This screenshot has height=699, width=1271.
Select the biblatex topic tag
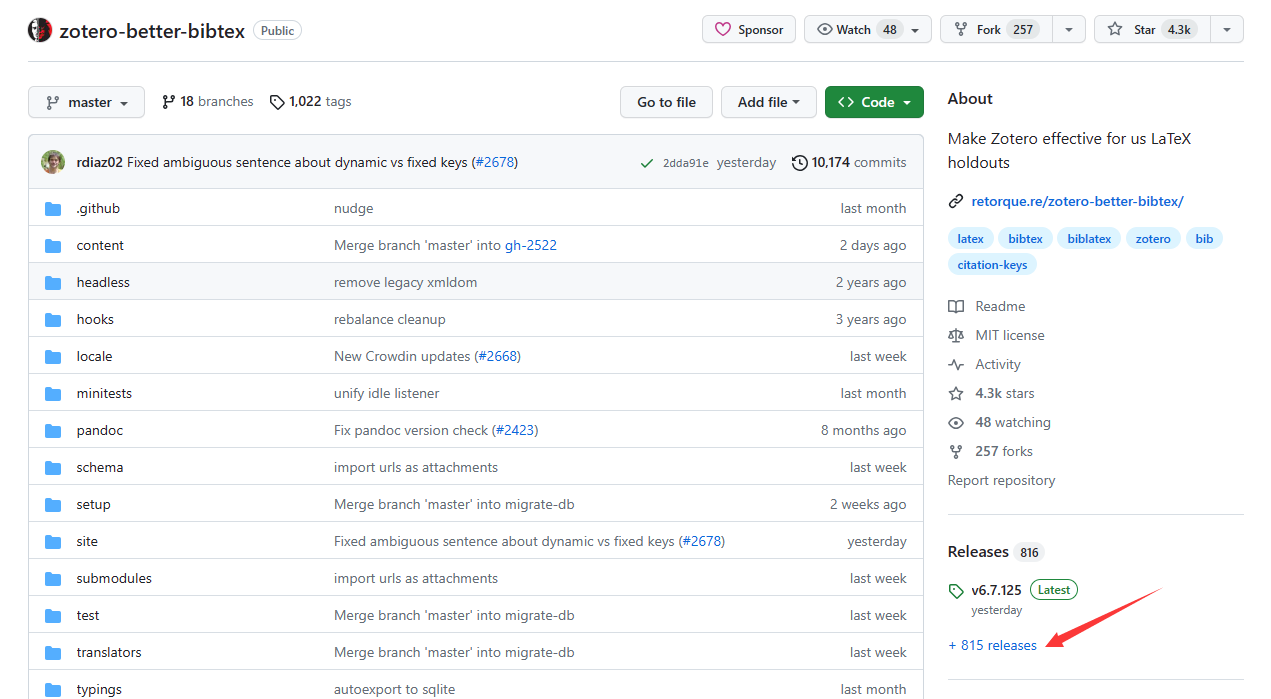(1089, 239)
